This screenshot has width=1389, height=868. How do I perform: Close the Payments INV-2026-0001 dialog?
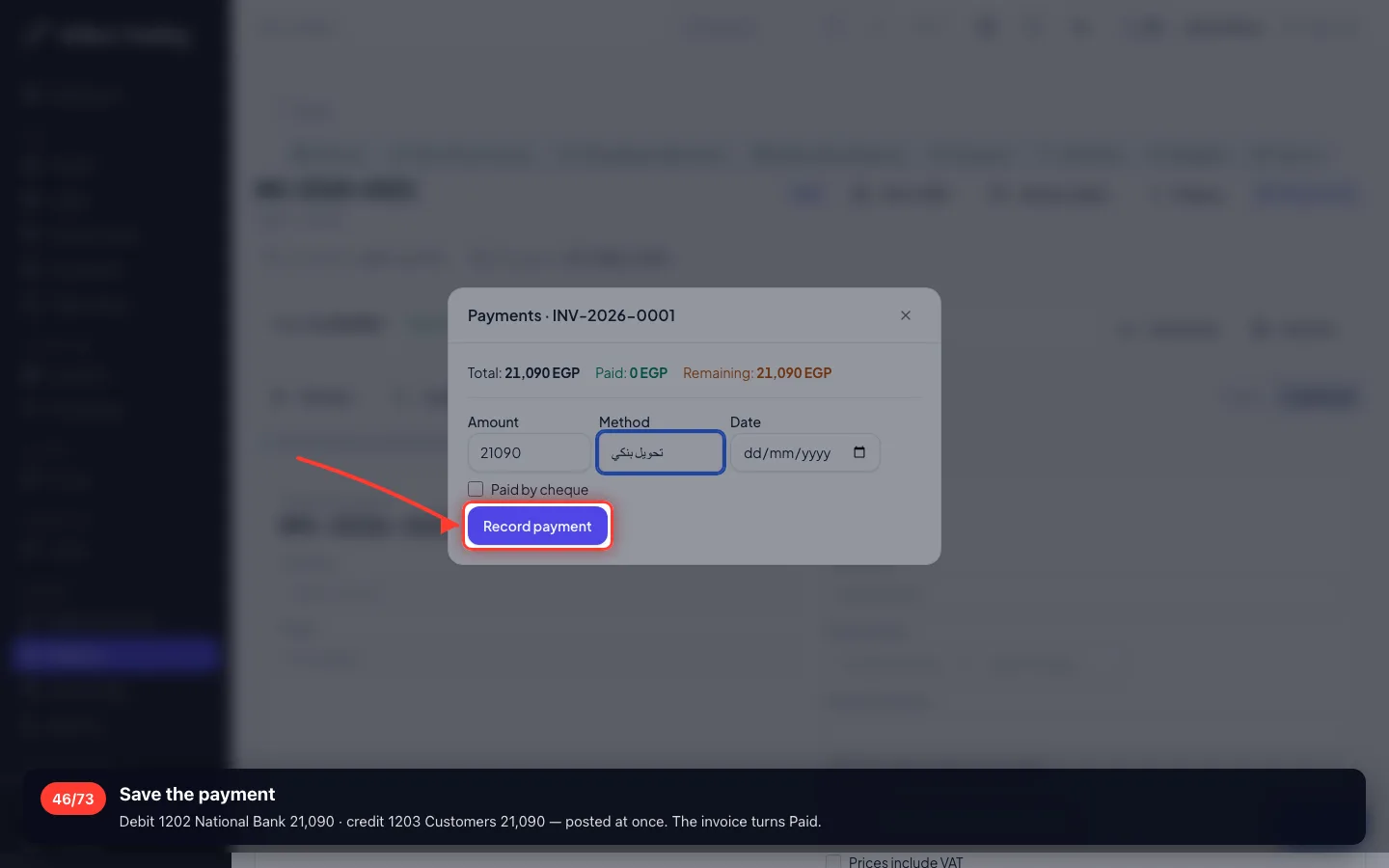pos(906,315)
